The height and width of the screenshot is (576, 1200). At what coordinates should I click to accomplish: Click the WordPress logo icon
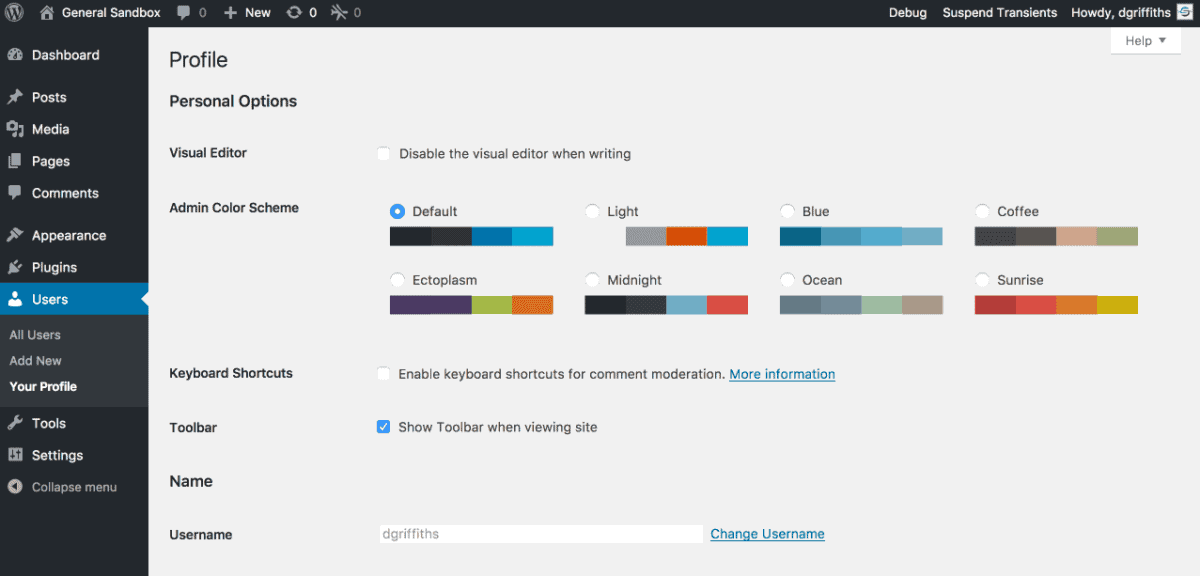15,13
